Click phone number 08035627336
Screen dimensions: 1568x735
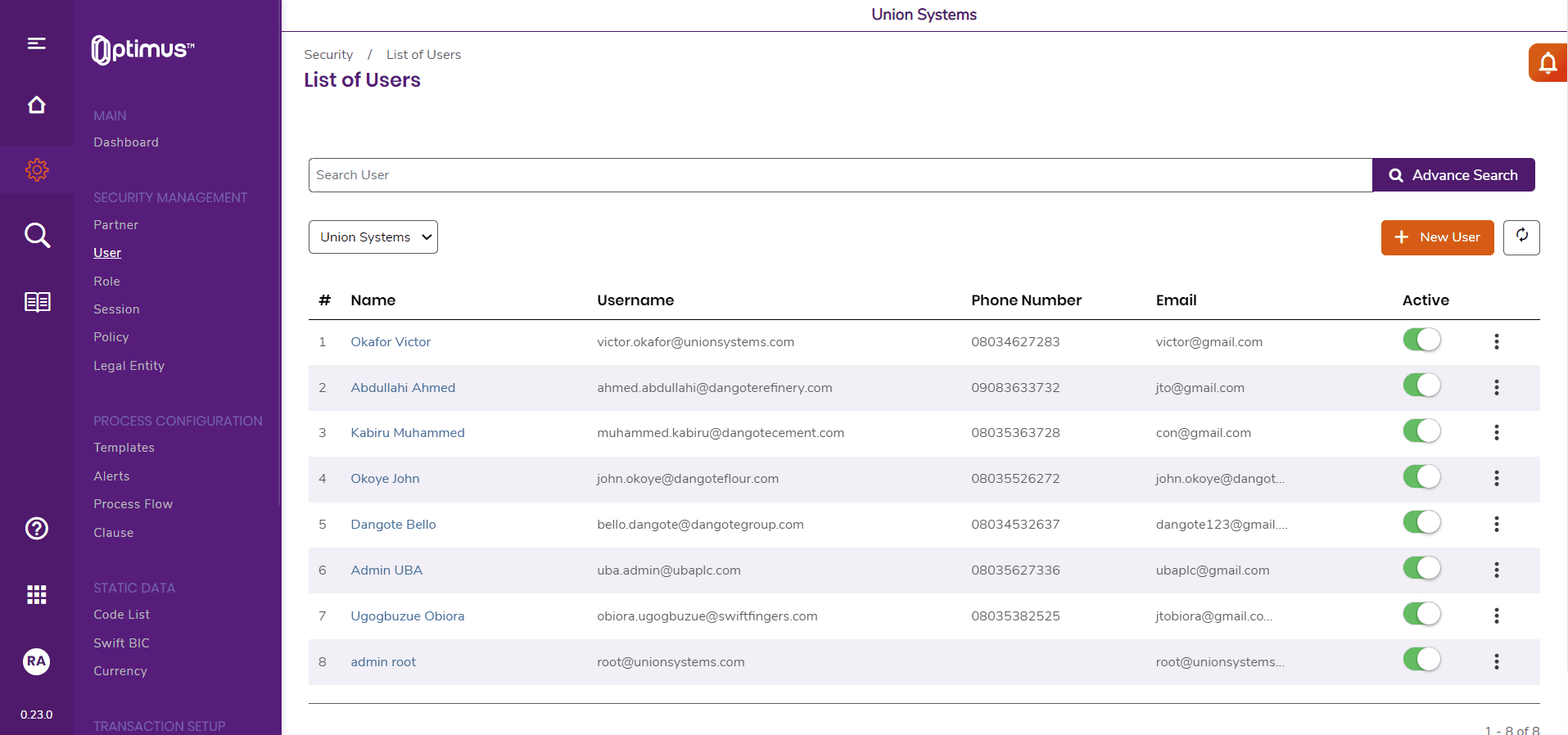1015,570
